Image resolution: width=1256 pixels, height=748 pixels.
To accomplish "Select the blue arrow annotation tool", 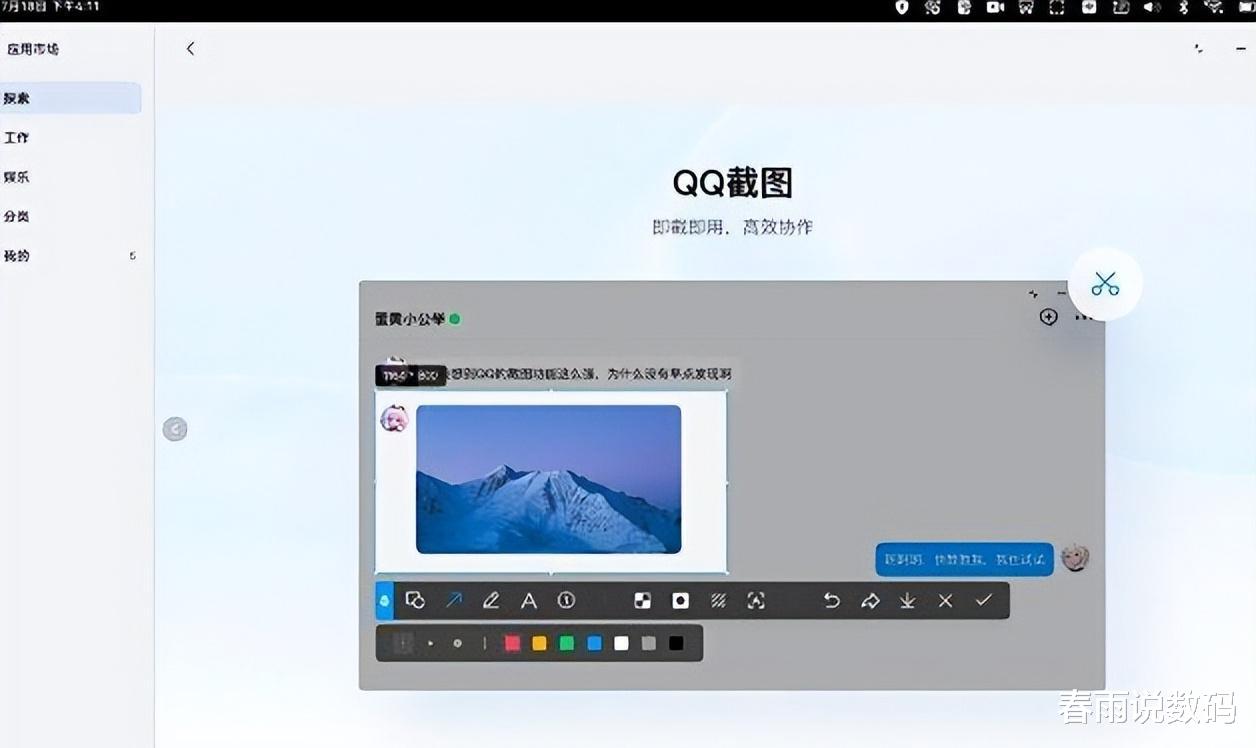I will (x=453, y=600).
